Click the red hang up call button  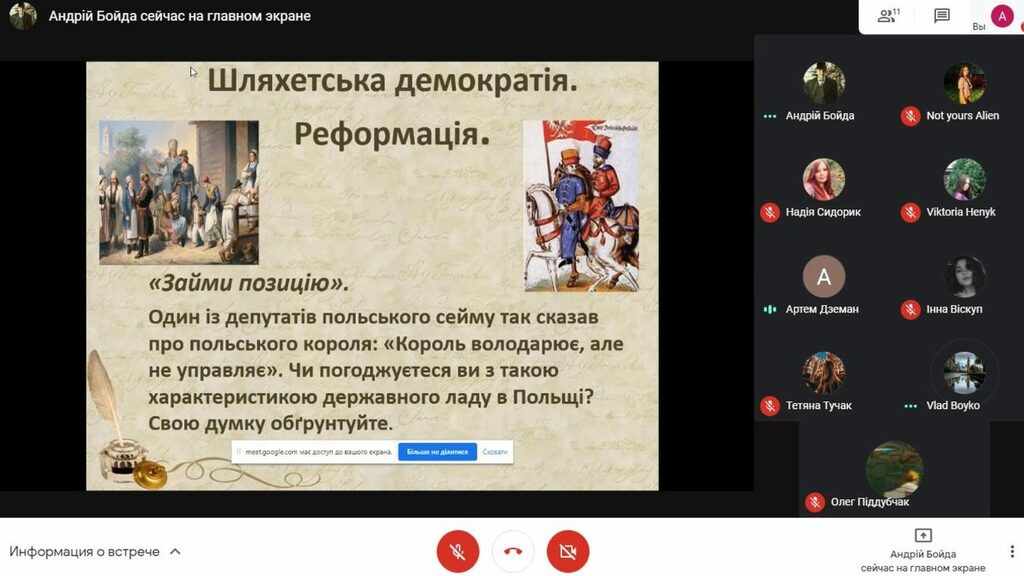[513, 551]
